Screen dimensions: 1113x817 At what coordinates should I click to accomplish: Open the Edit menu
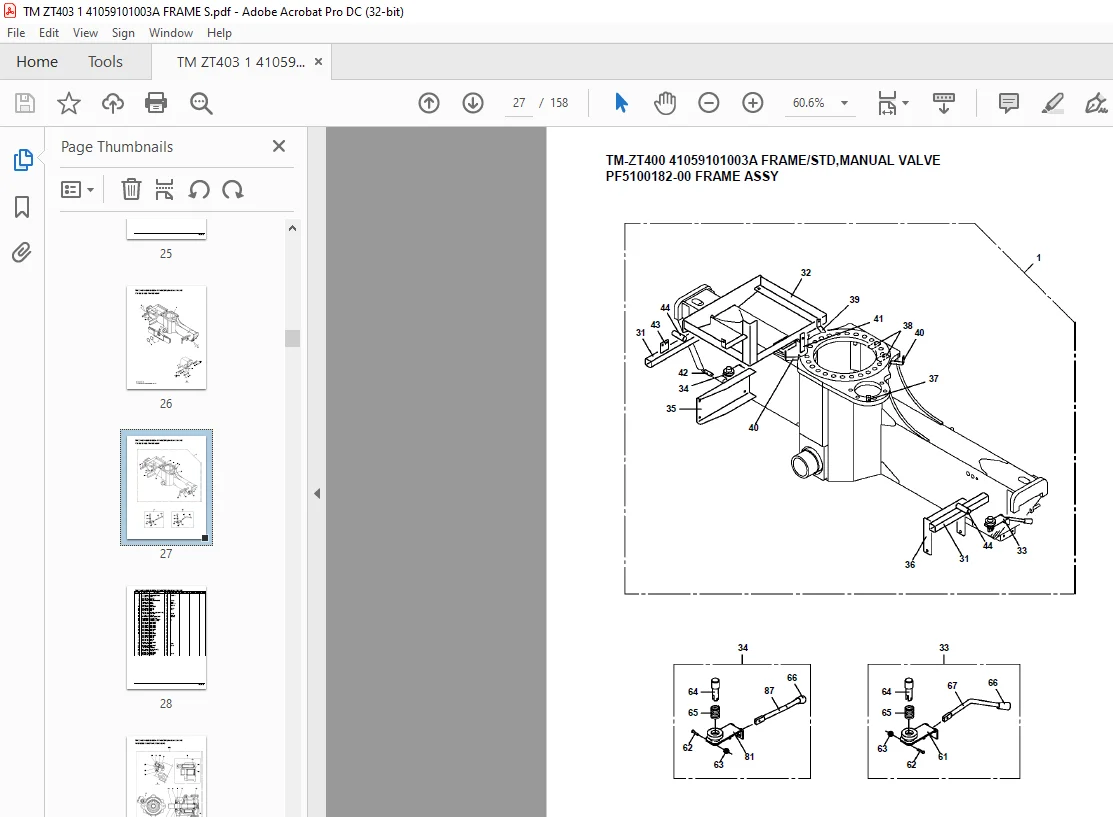point(49,33)
